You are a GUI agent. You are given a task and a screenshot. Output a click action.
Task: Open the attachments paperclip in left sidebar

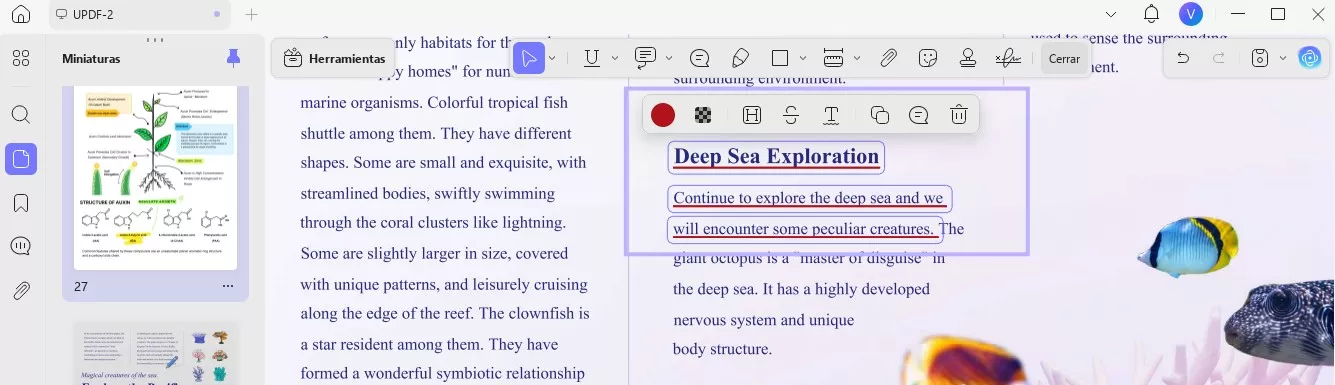[x=21, y=291]
